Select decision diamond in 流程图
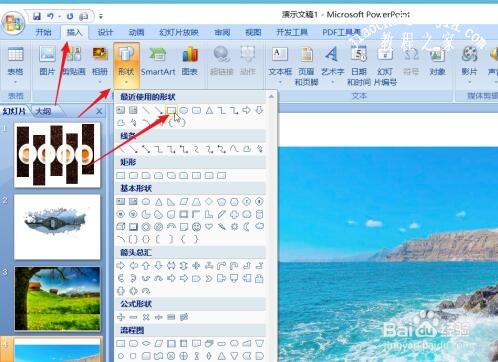The height and width of the screenshot is (362, 498). pyautogui.click(x=146, y=343)
